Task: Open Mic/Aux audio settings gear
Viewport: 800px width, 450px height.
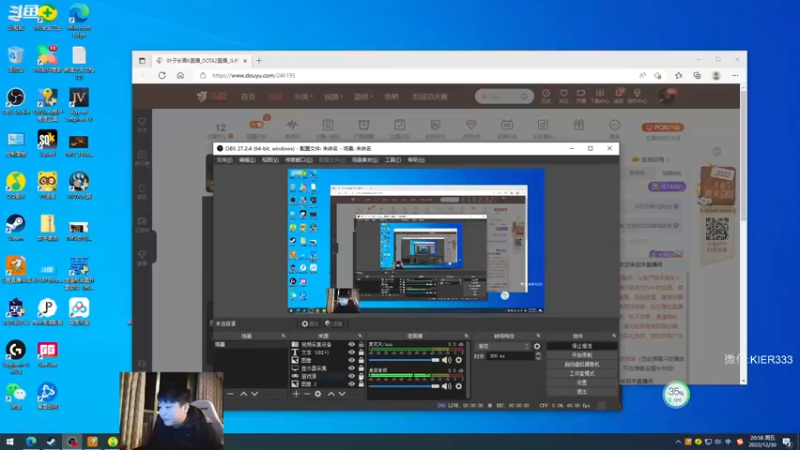Action: (459, 360)
